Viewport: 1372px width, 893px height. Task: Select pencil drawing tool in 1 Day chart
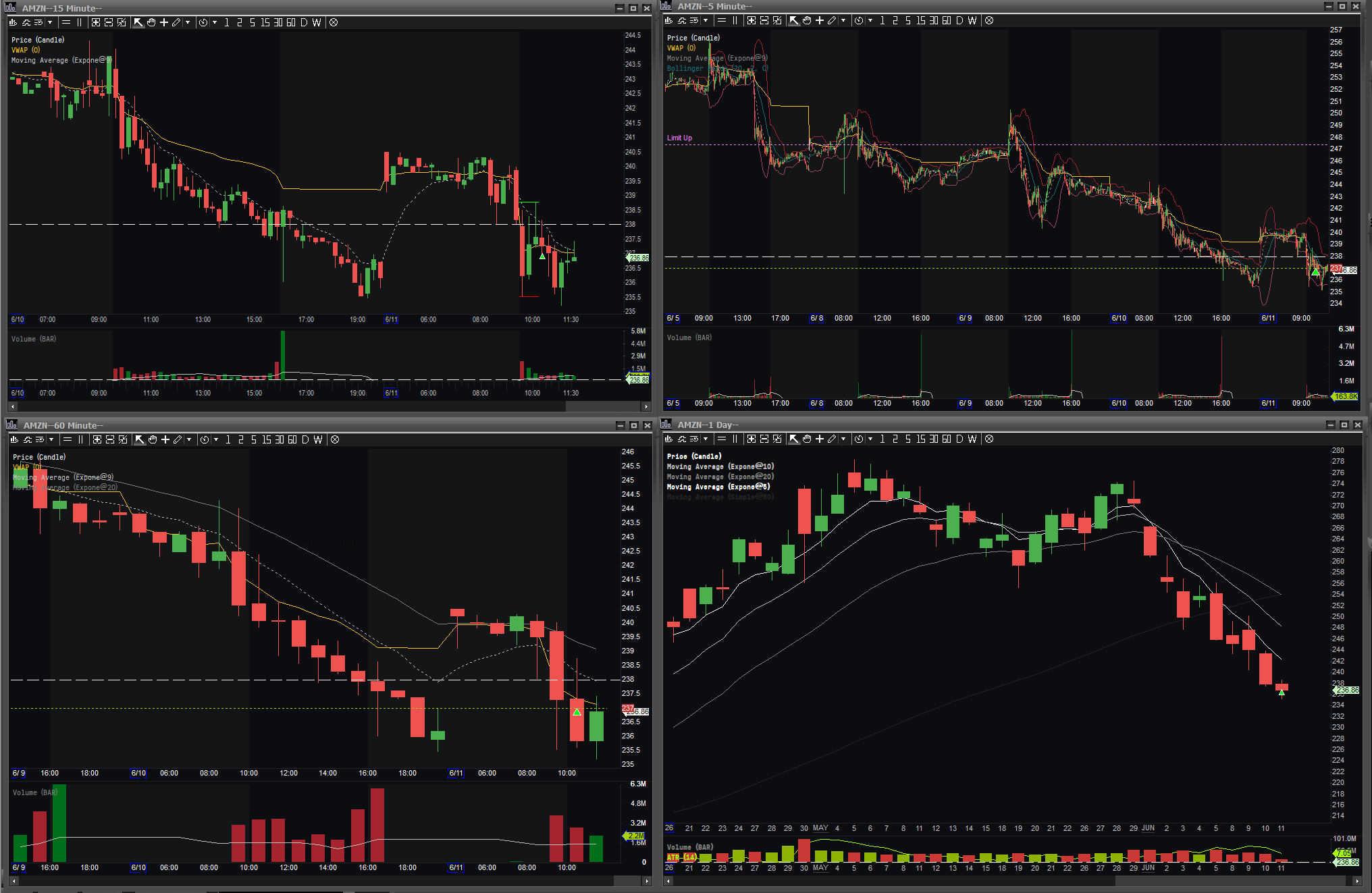tap(832, 439)
